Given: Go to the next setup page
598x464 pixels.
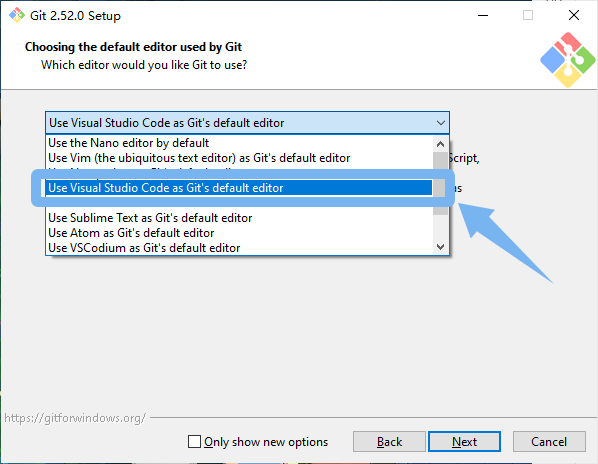Looking at the screenshot, I should click(x=464, y=442).
